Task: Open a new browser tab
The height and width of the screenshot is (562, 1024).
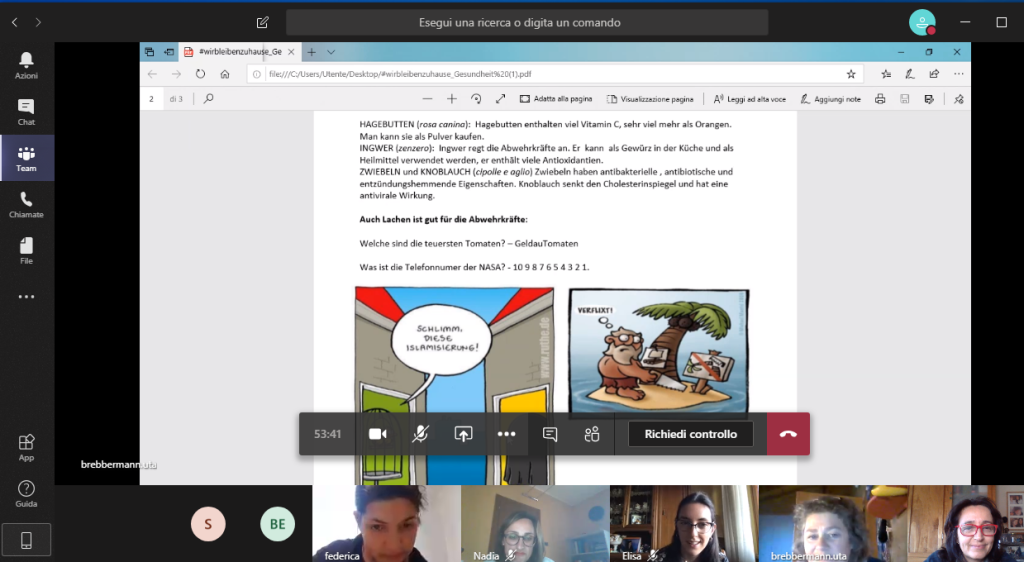Action: 312,52
